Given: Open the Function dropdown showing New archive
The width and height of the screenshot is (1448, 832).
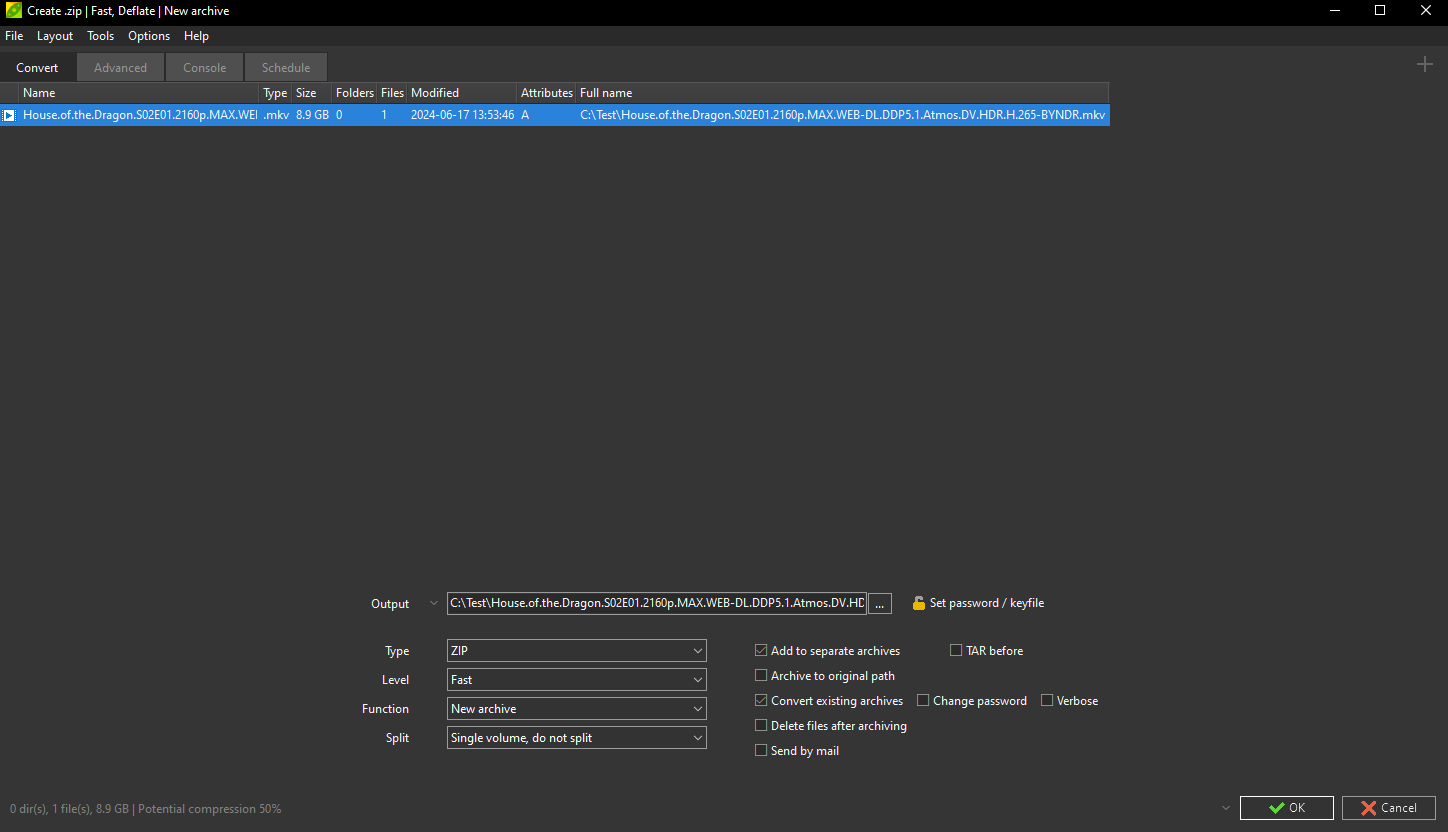Looking at the screenshot, I should click(576, 709).
